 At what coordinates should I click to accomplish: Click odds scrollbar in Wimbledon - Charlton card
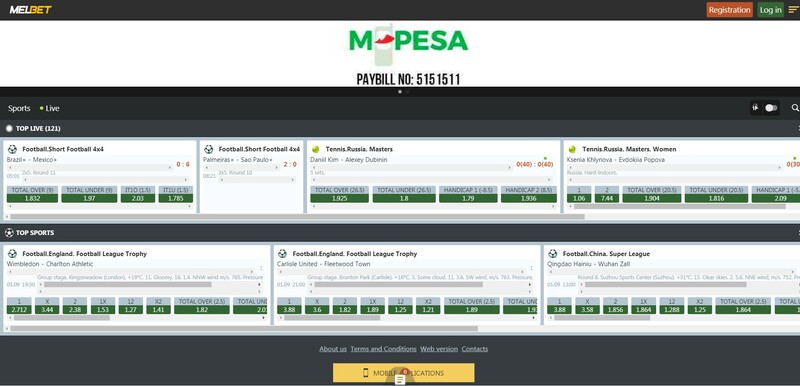[x=62, y=318]
